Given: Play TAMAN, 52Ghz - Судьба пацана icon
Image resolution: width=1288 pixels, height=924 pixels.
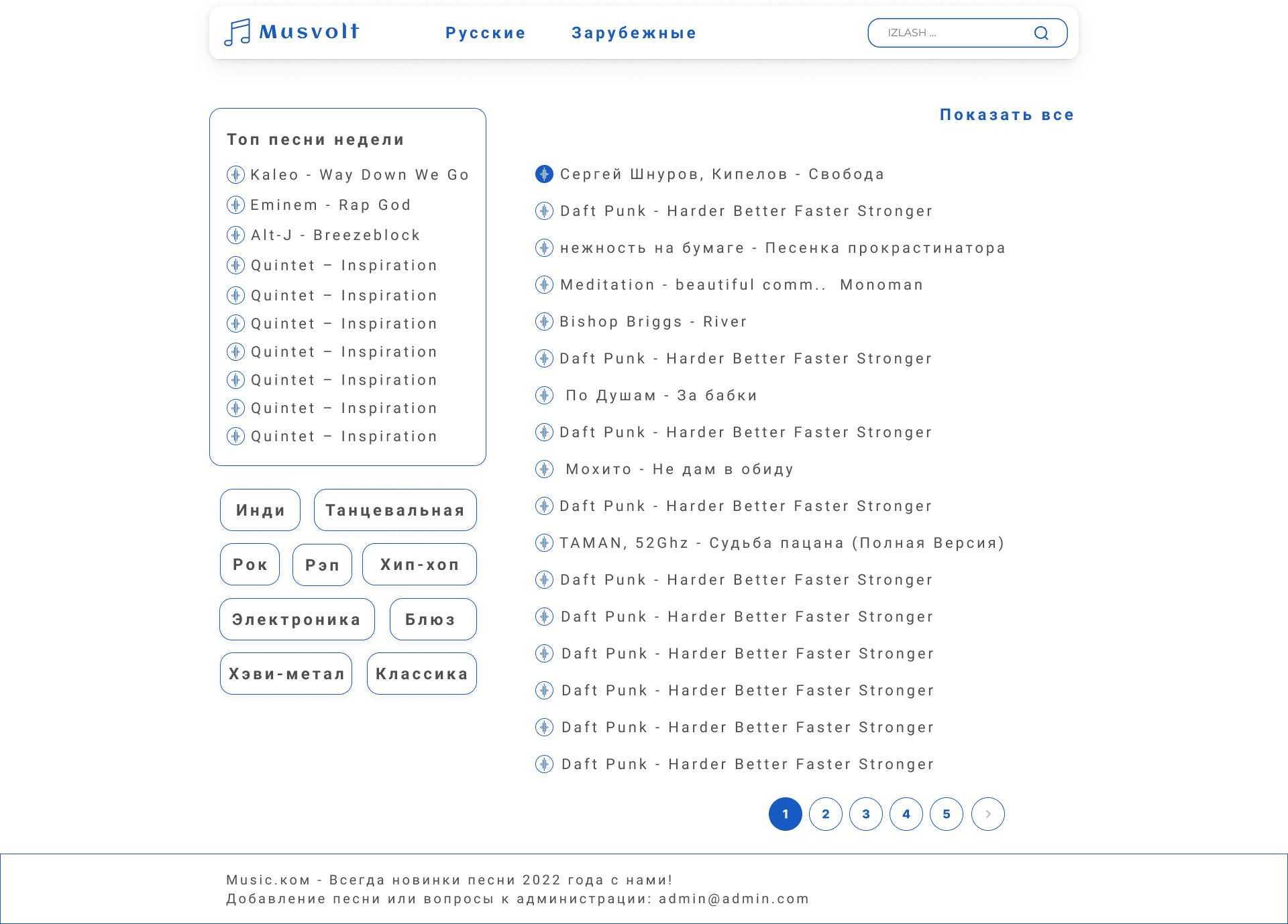Looking at the screenshot, I should (x=544, y=543).
